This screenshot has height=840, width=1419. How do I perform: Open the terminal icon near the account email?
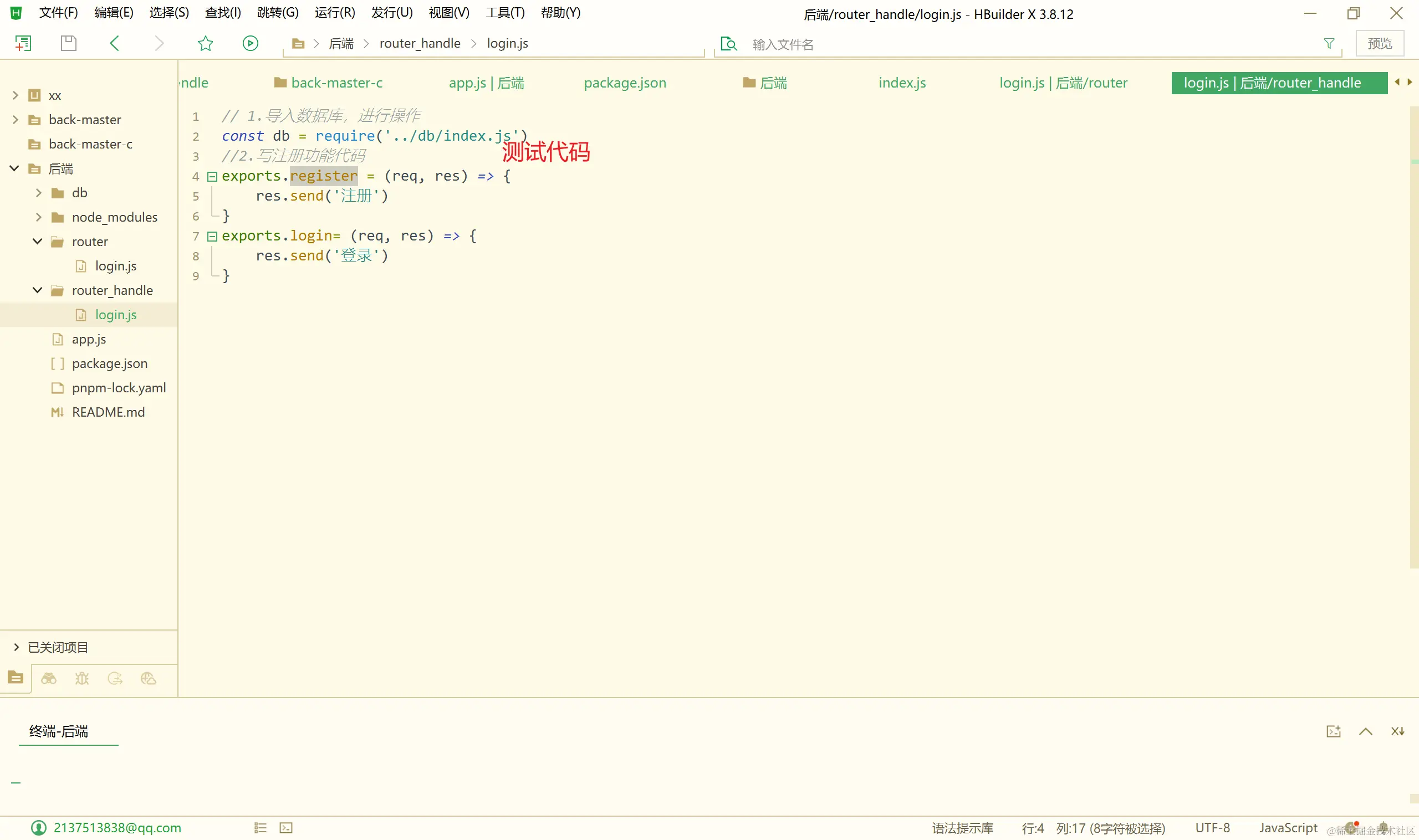(286, 827)
